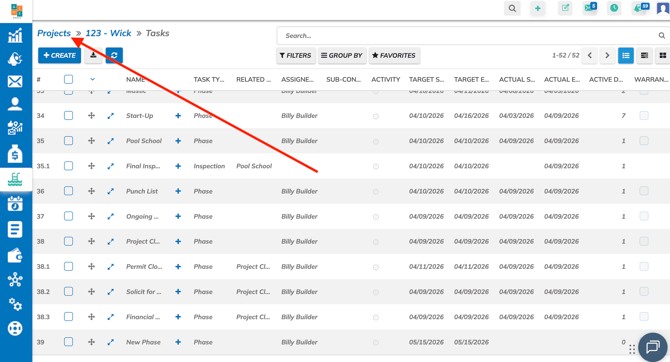Click the user avatar in top bar
The image size is (670, 362).
click(663, 8)
